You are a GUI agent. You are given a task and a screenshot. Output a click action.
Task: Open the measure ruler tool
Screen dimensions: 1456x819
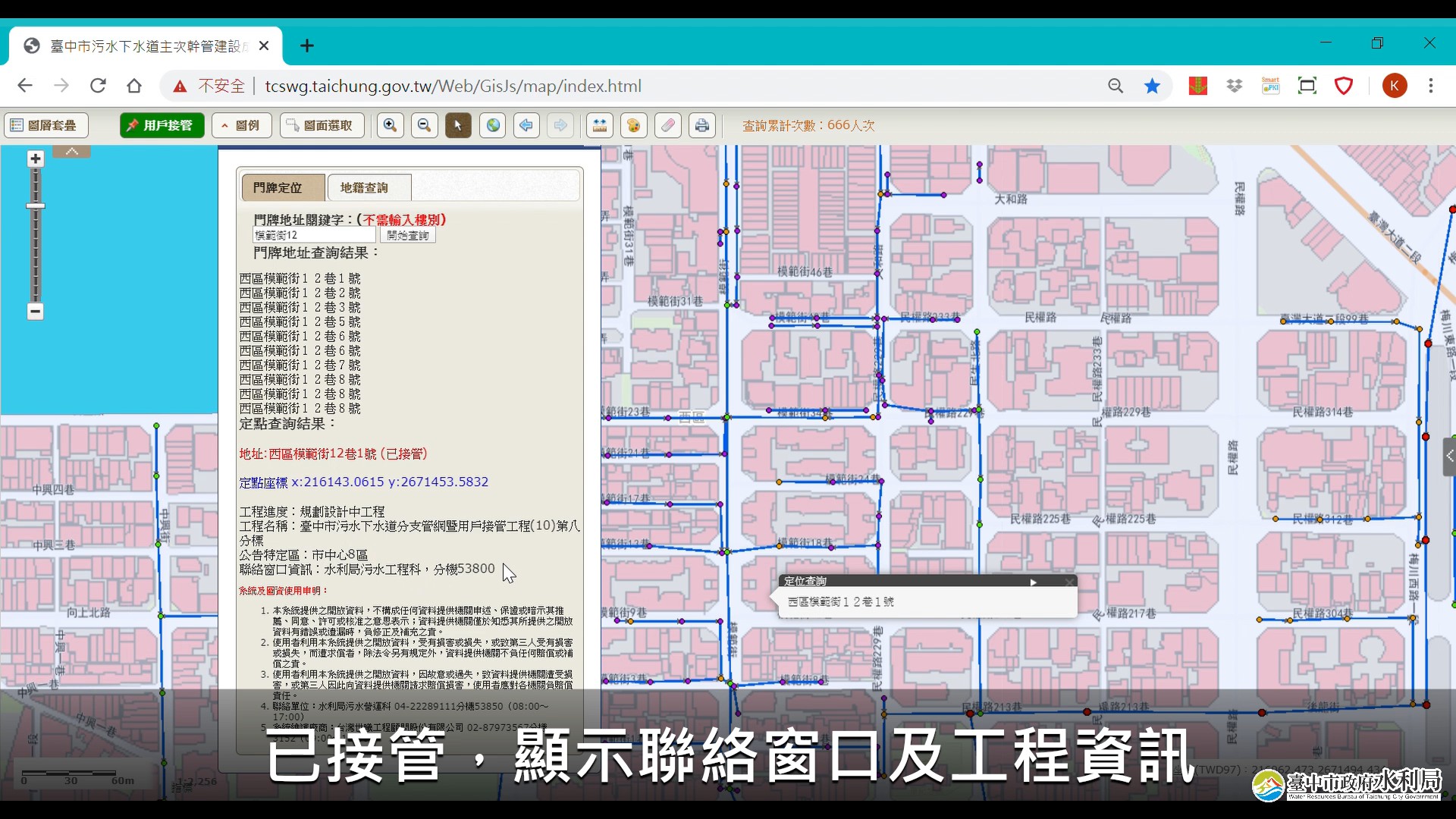600,125
